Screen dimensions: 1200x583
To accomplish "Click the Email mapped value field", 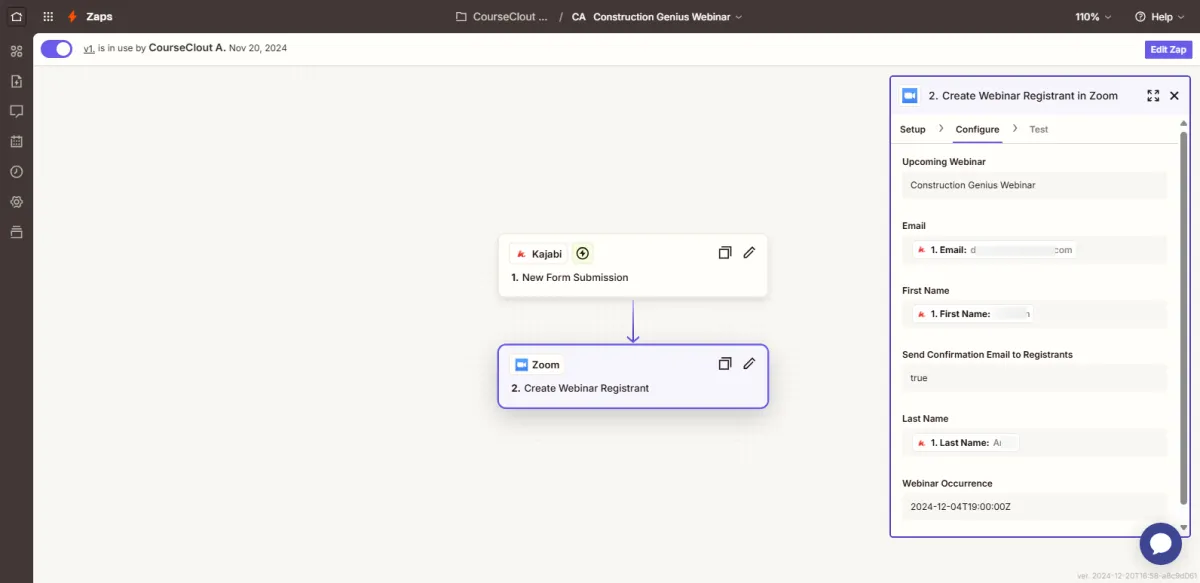I will click(x=1034, y=250).
